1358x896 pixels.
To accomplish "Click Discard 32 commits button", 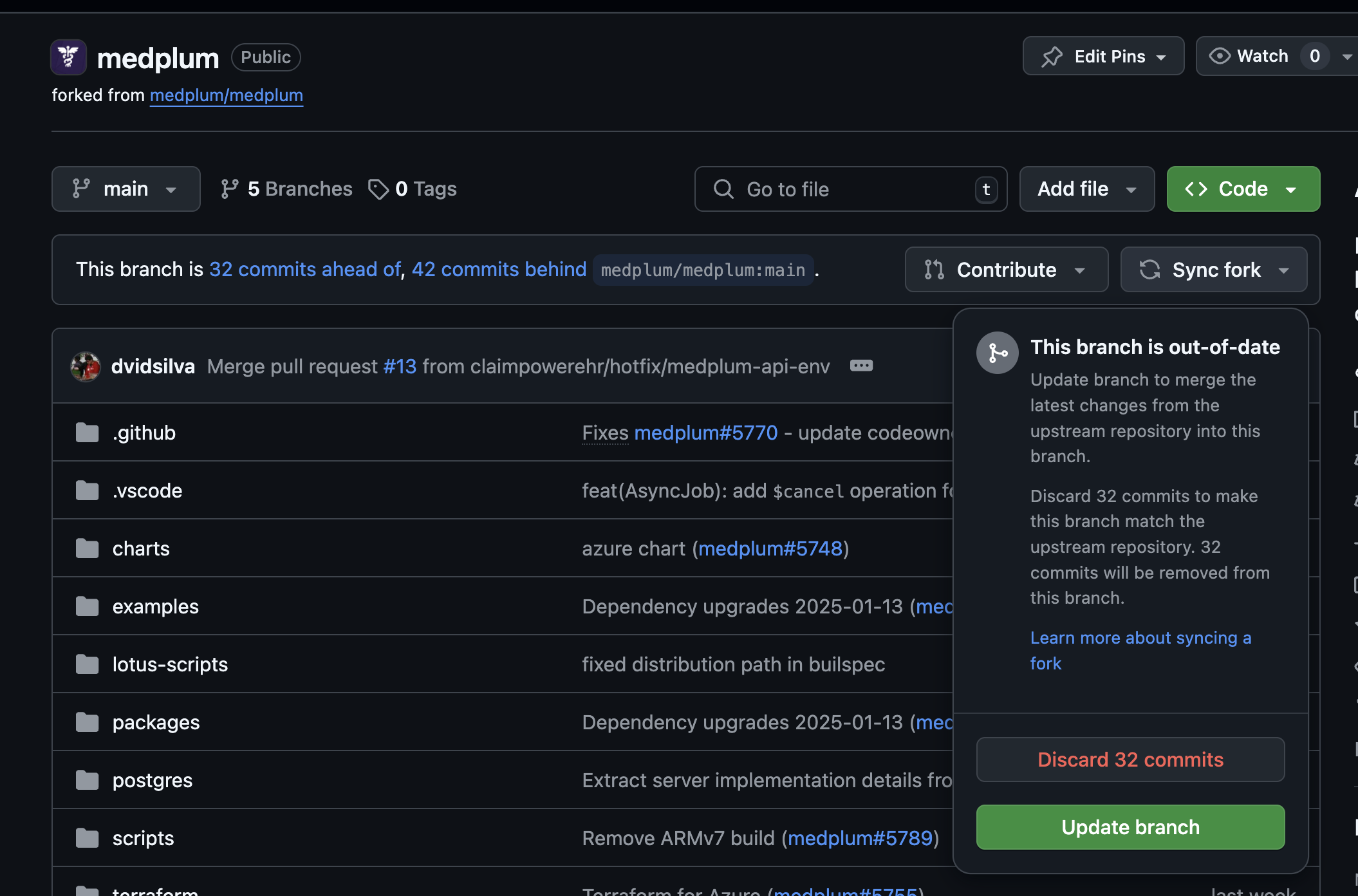I will [x=1130, y=759].
